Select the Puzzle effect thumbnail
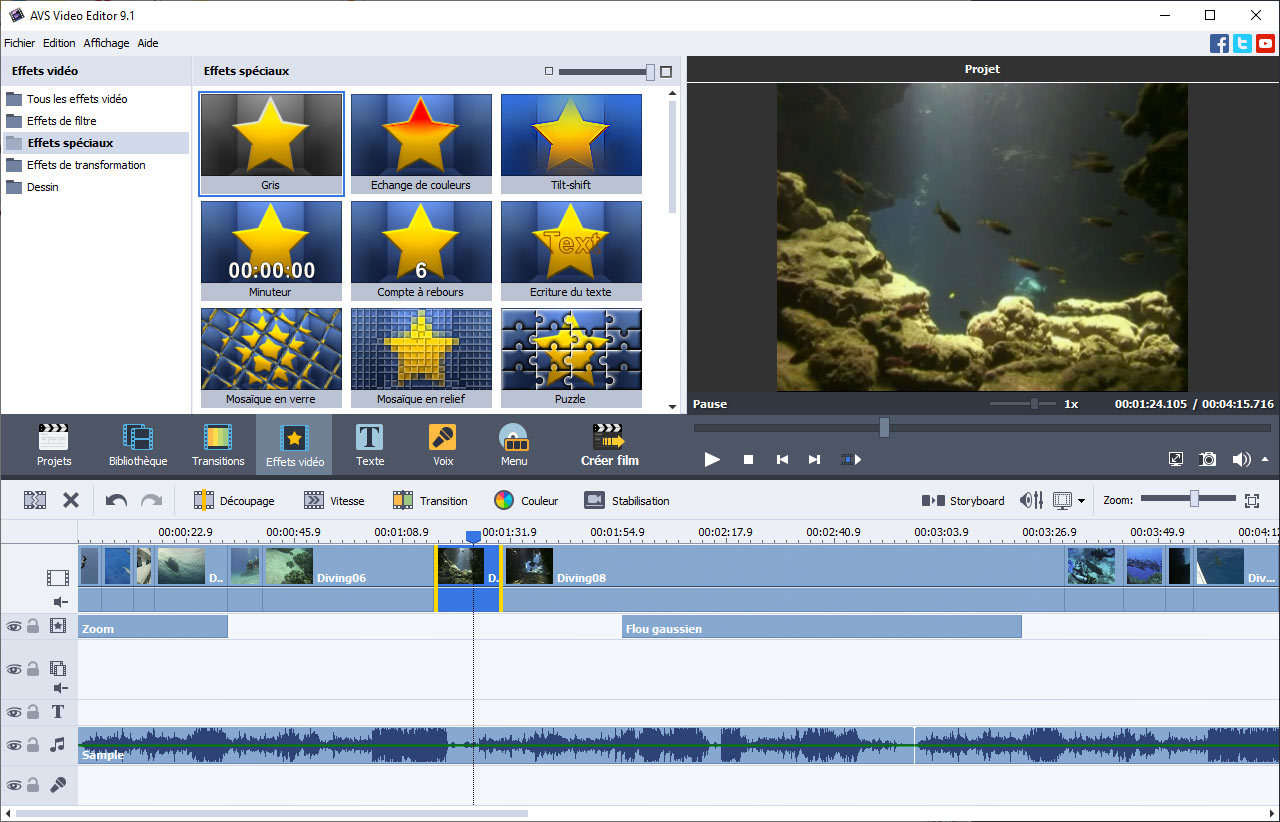 571,357
